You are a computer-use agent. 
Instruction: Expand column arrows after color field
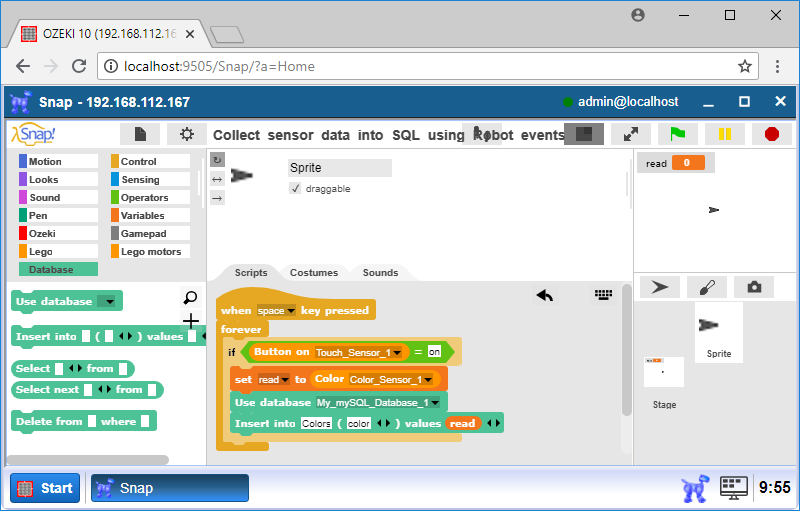(x=384, y=424)
